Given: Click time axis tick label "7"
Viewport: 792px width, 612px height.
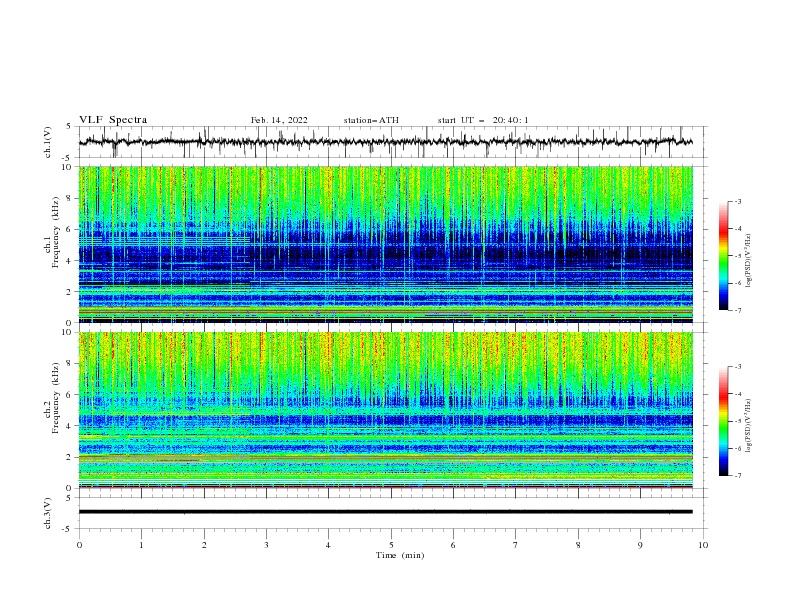Looking at the screenshot, I should coord(516,545).
